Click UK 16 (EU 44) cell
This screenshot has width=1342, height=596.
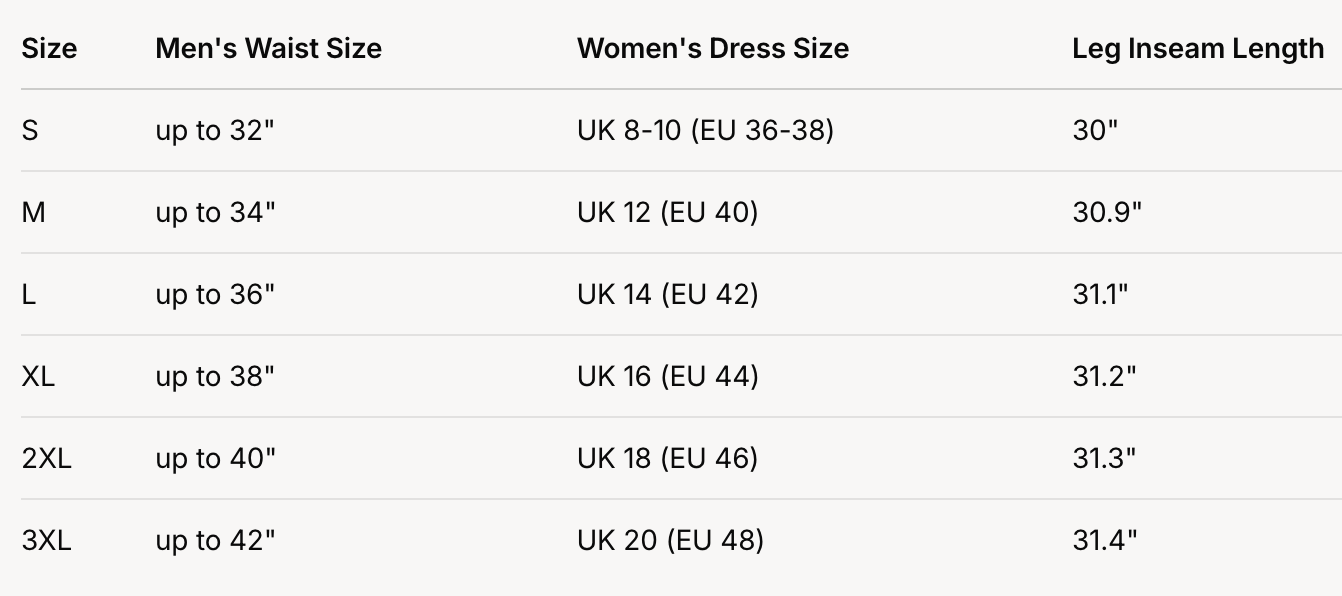coord(667,376)
